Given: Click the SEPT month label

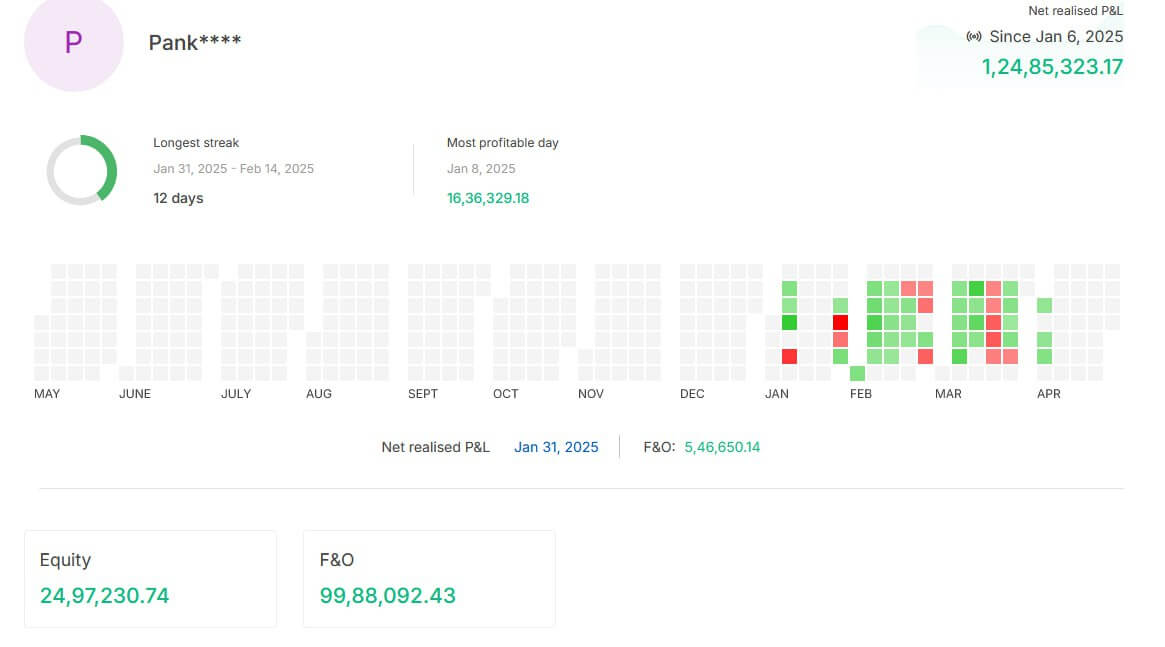Looking at the screenshot, I should [423, 394].
